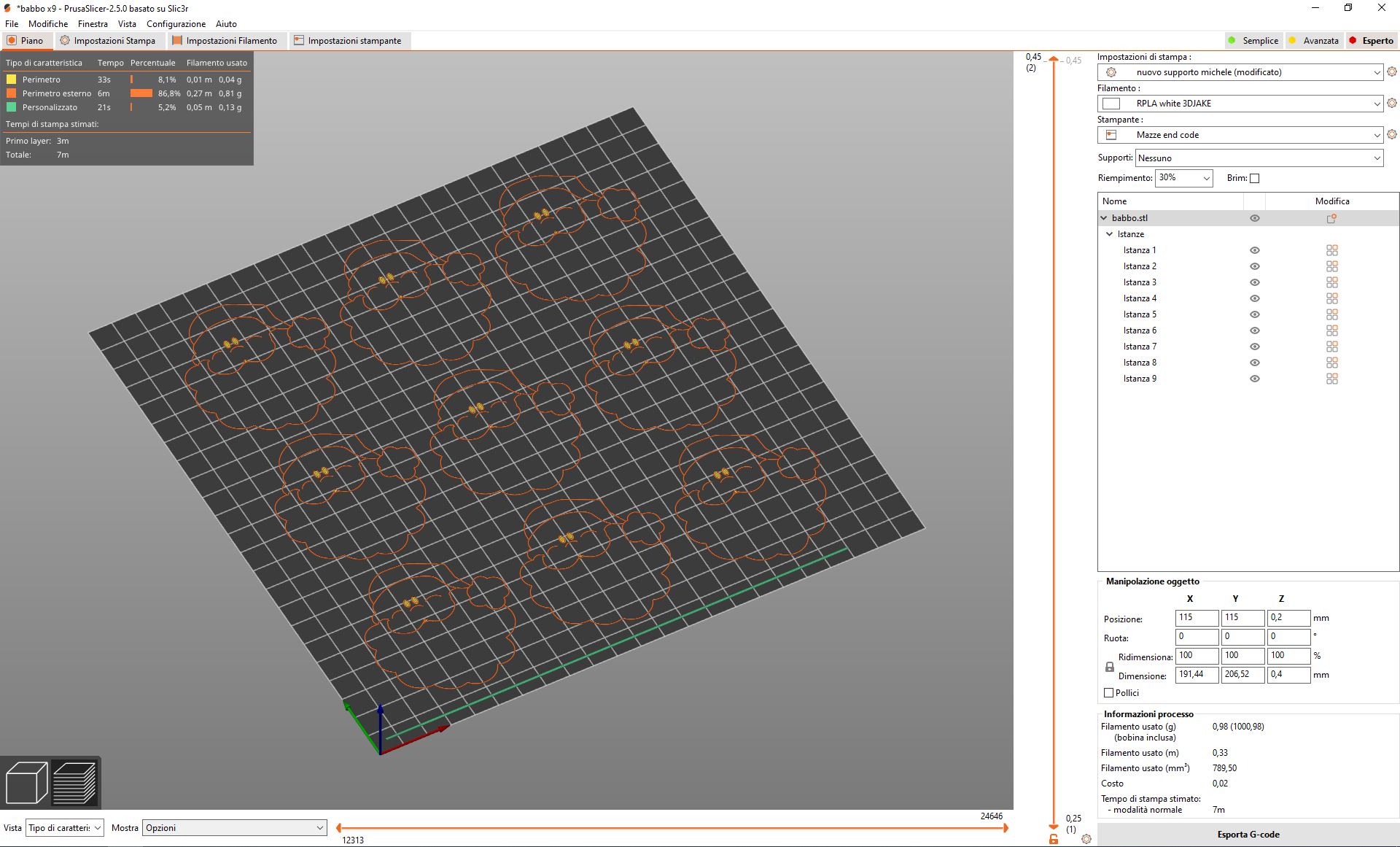
Task: Open the Vista menu
Action: (x=127, y=24)
